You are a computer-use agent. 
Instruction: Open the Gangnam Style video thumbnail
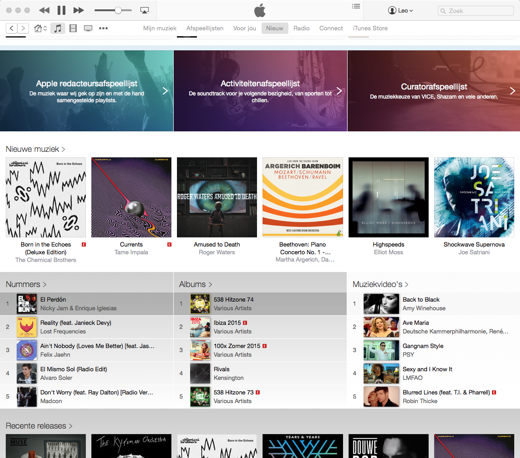tap(381, 350)
